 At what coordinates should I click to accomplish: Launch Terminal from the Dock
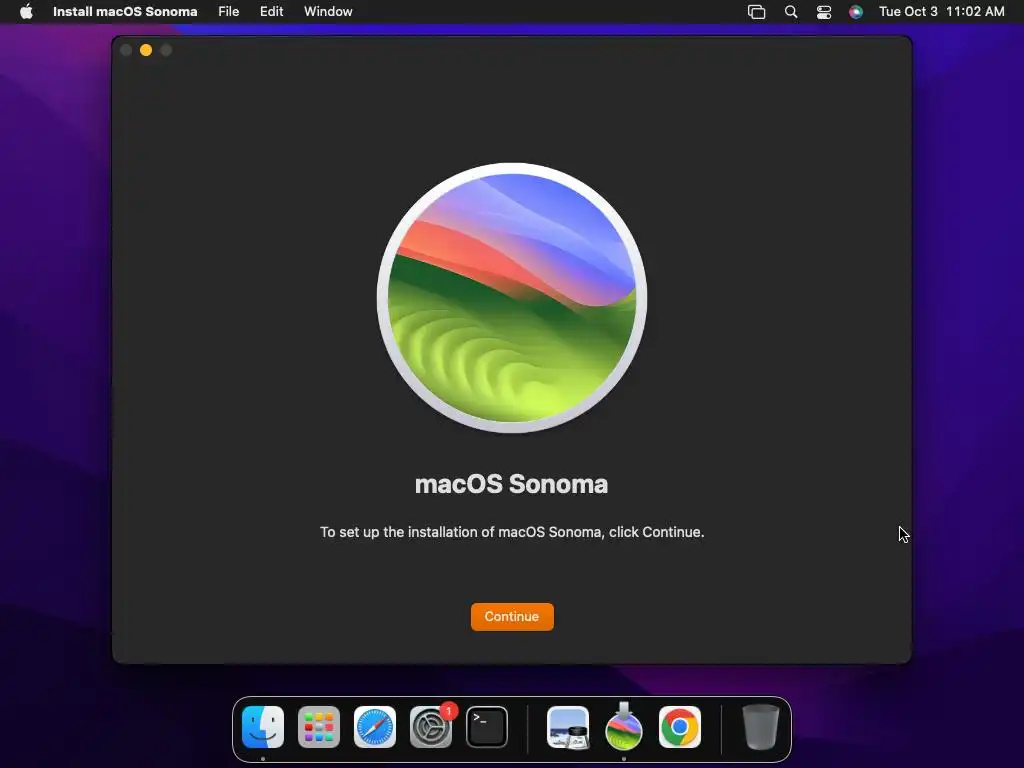487,727
